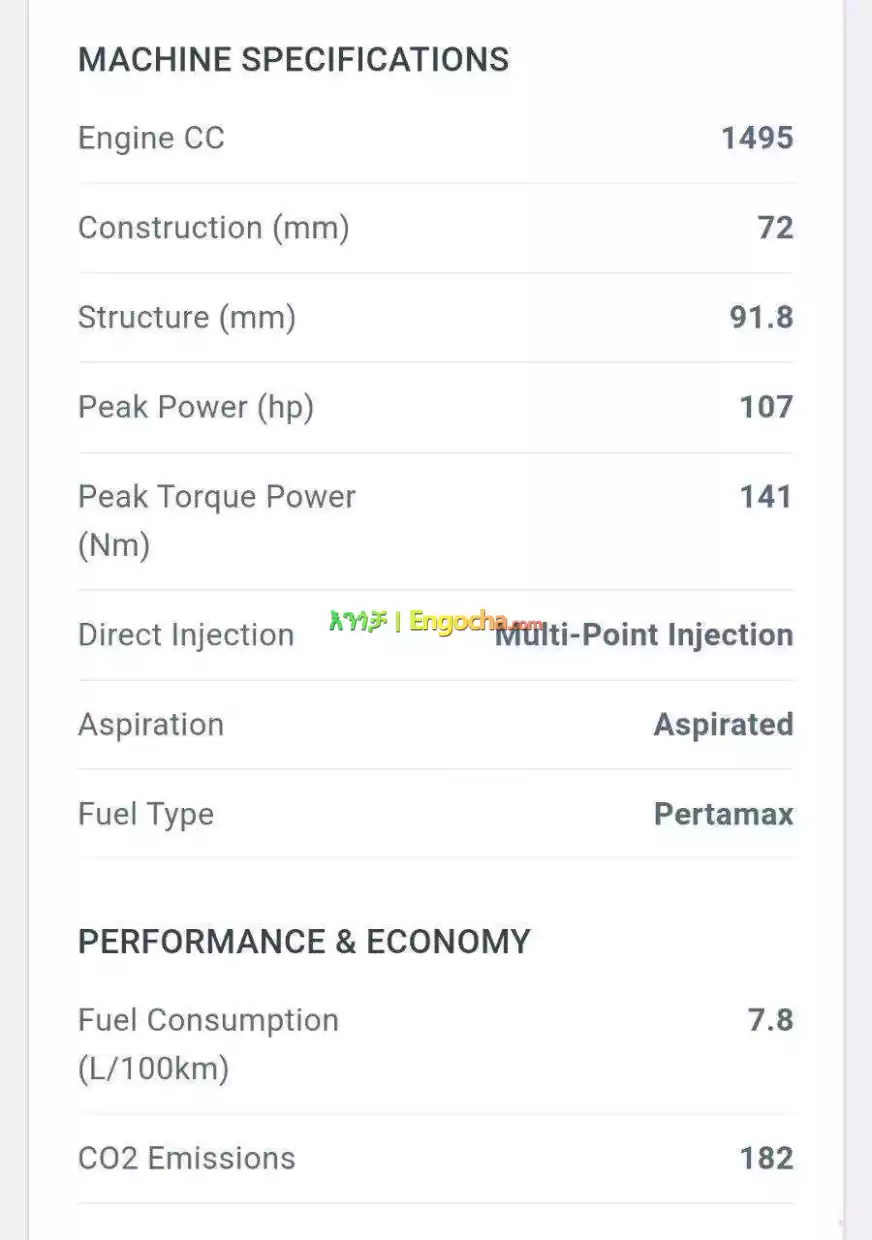The width and height of the screenshot is (872, 1240).
Task: Select the Construction (mm) label
Action: click(213, 228)
